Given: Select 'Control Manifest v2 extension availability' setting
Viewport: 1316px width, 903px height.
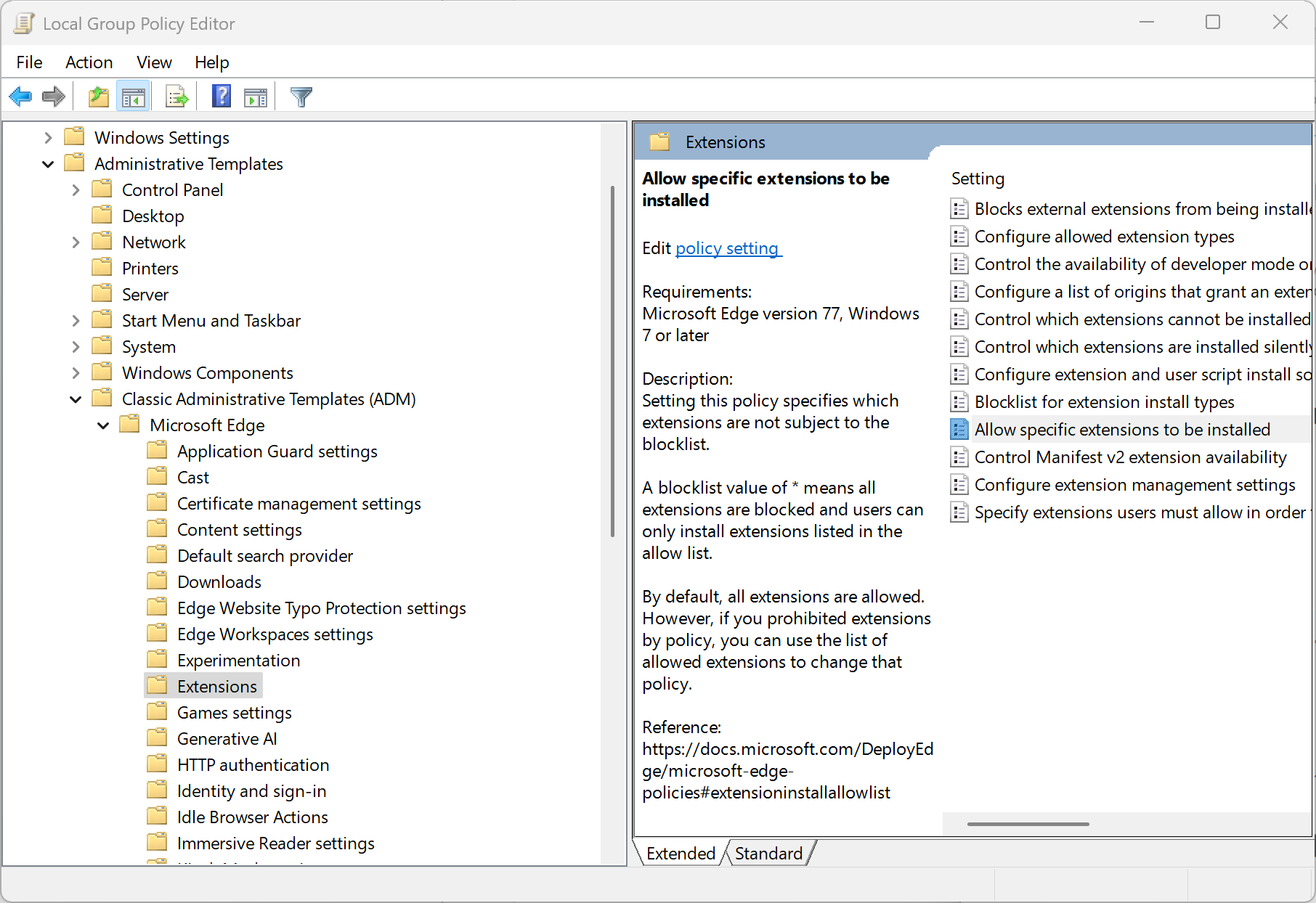Looking at the screenshot, I should pyautogui.click(x=1130, y=457).
